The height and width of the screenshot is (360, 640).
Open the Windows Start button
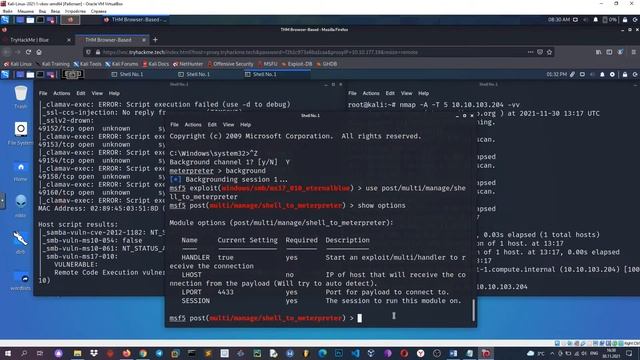[x=7, y=353]
